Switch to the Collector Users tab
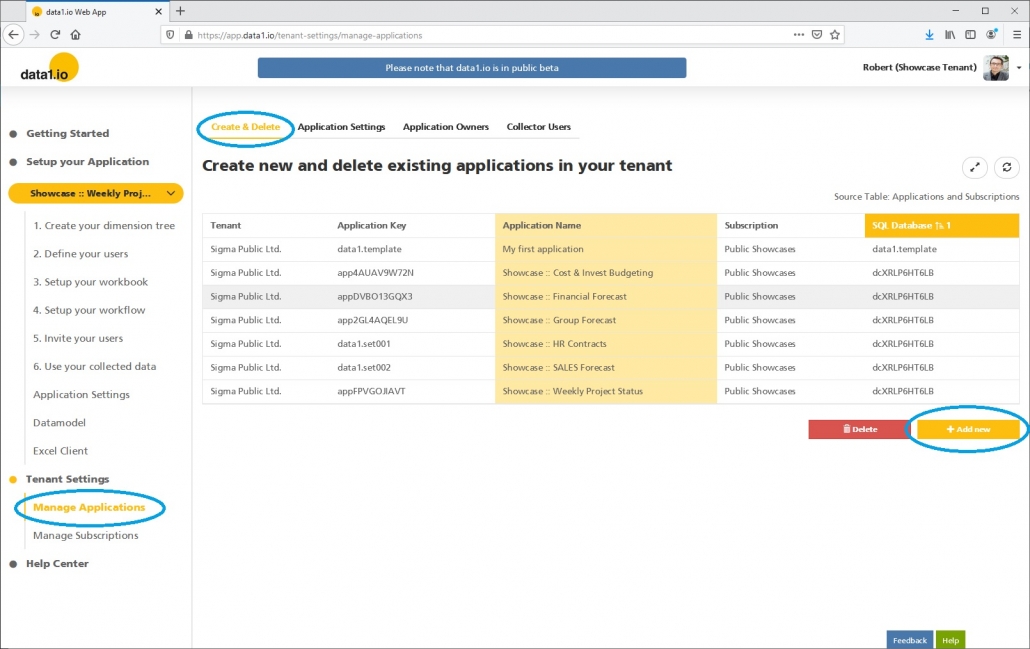The height and width of the screenshot is (649, 1030). 539,127
